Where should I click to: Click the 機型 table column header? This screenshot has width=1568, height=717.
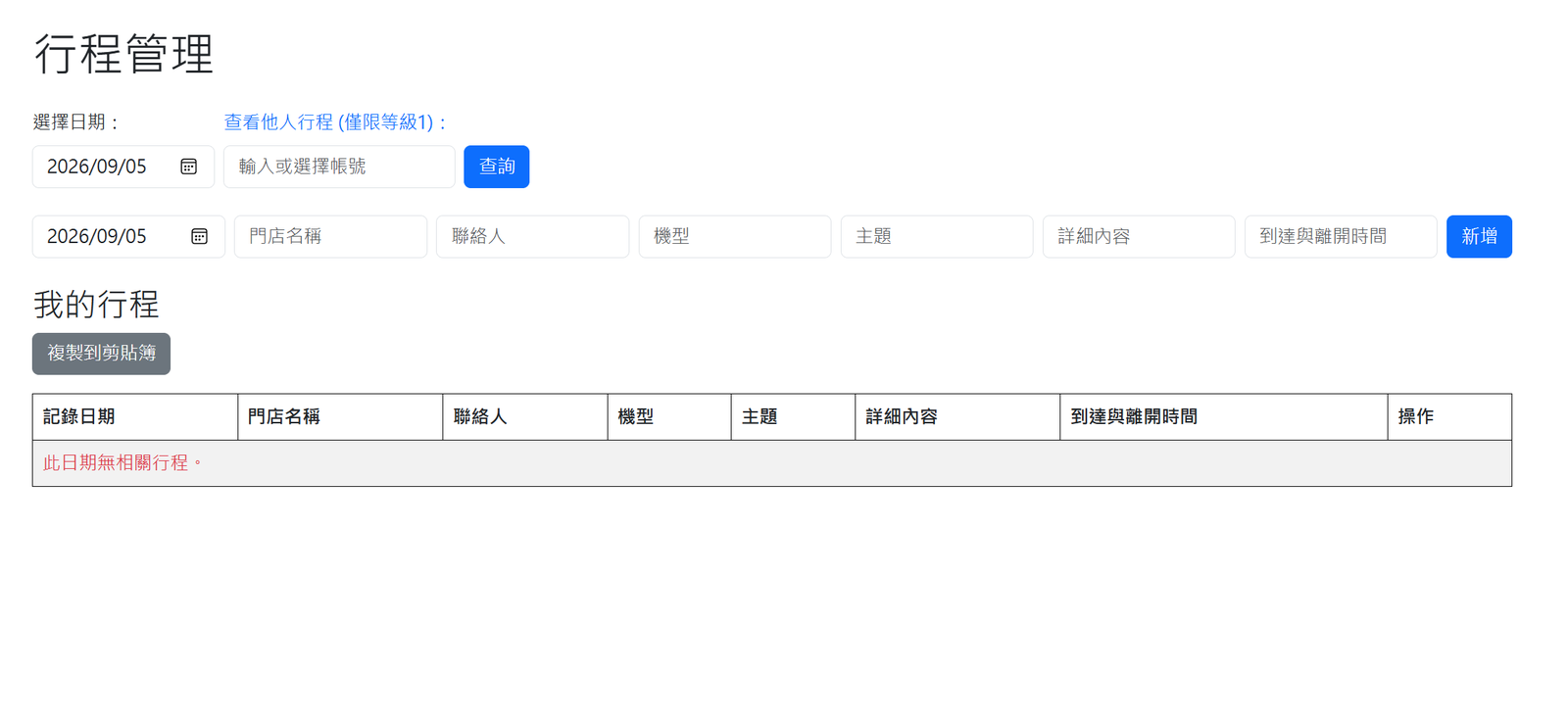click(669, 417)
